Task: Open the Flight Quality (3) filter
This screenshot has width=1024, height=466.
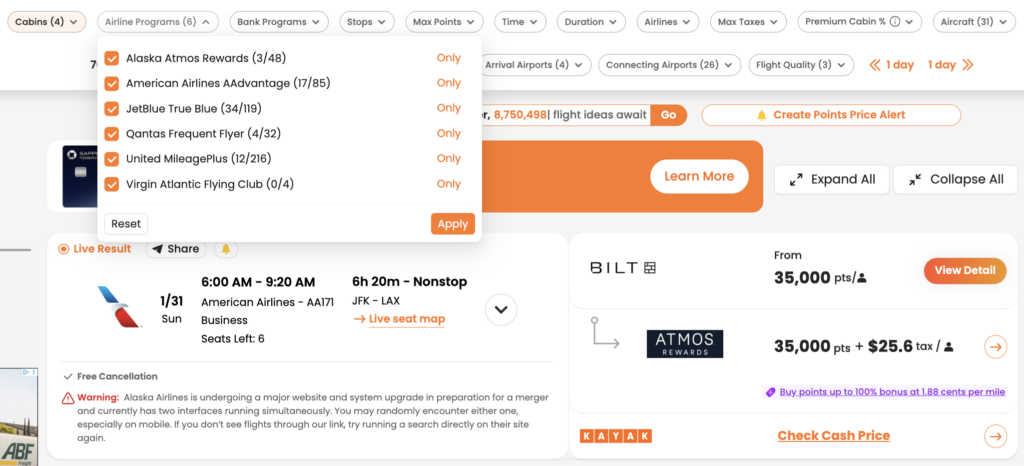Action: tap(801, 65)
